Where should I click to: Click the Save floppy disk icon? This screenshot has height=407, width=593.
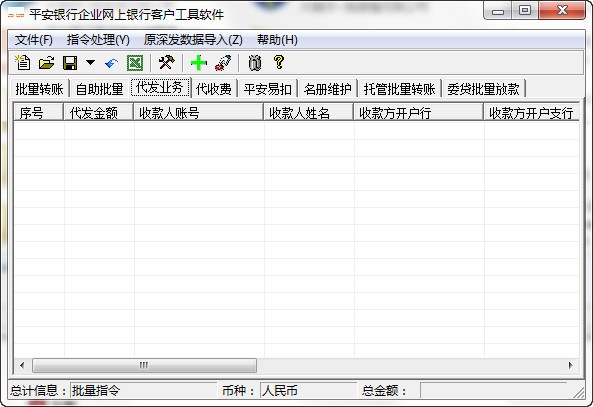(70, 63)
